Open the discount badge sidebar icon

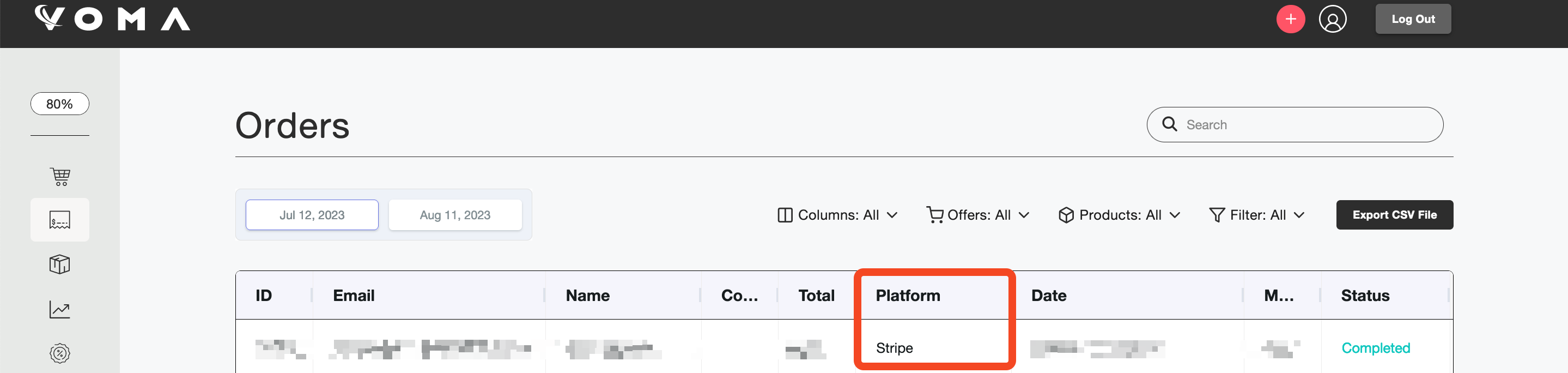pos(59,353)
